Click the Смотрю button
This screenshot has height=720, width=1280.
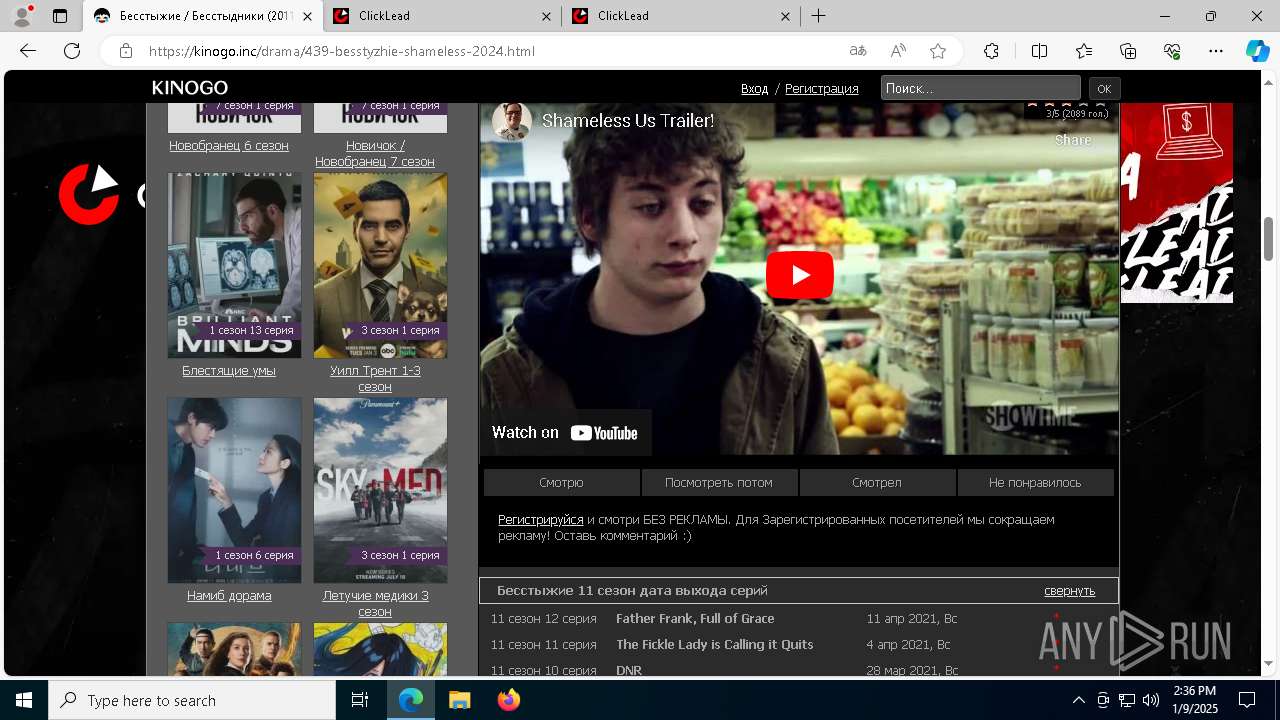point(561,482)
